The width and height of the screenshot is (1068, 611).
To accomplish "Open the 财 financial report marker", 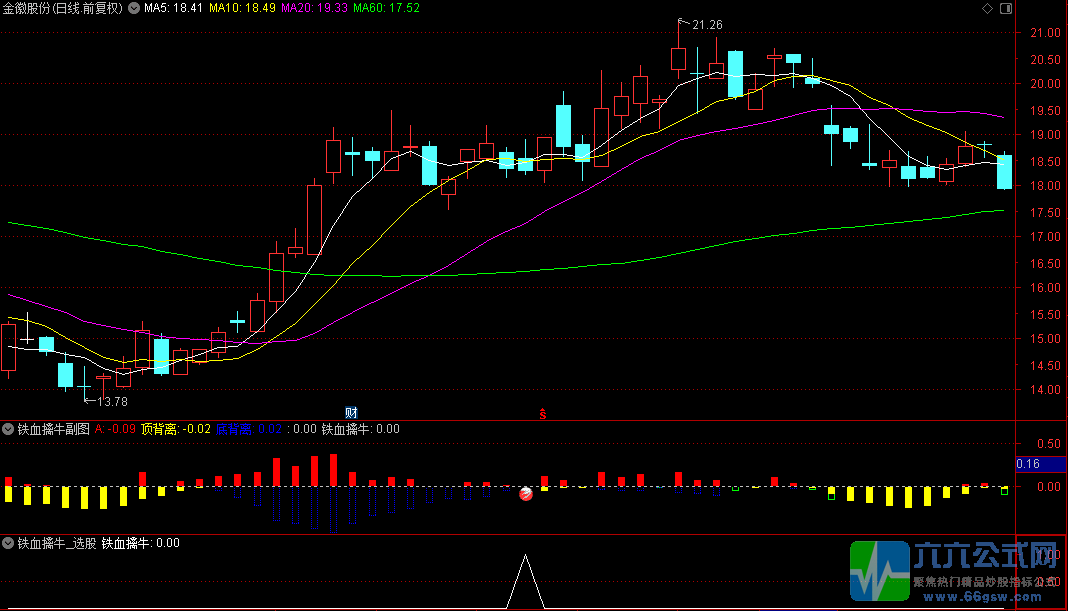I will (351, 413).
